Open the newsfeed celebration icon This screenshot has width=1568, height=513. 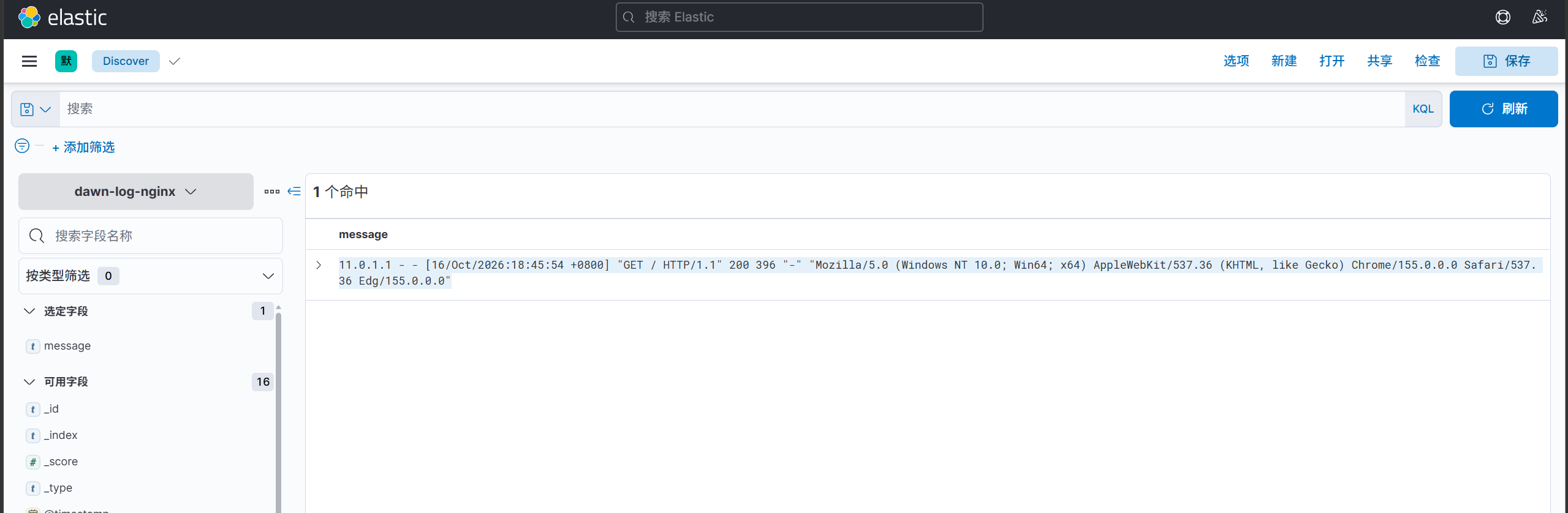tap(1539, 17)
